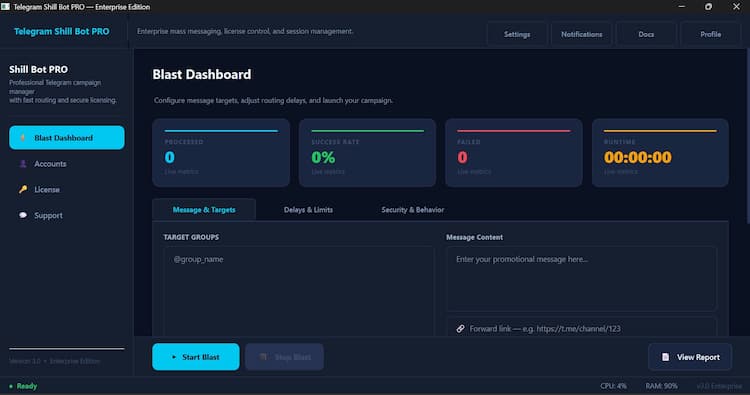
Task: Open the Support sidebar item
Action: tap(66, 215)
